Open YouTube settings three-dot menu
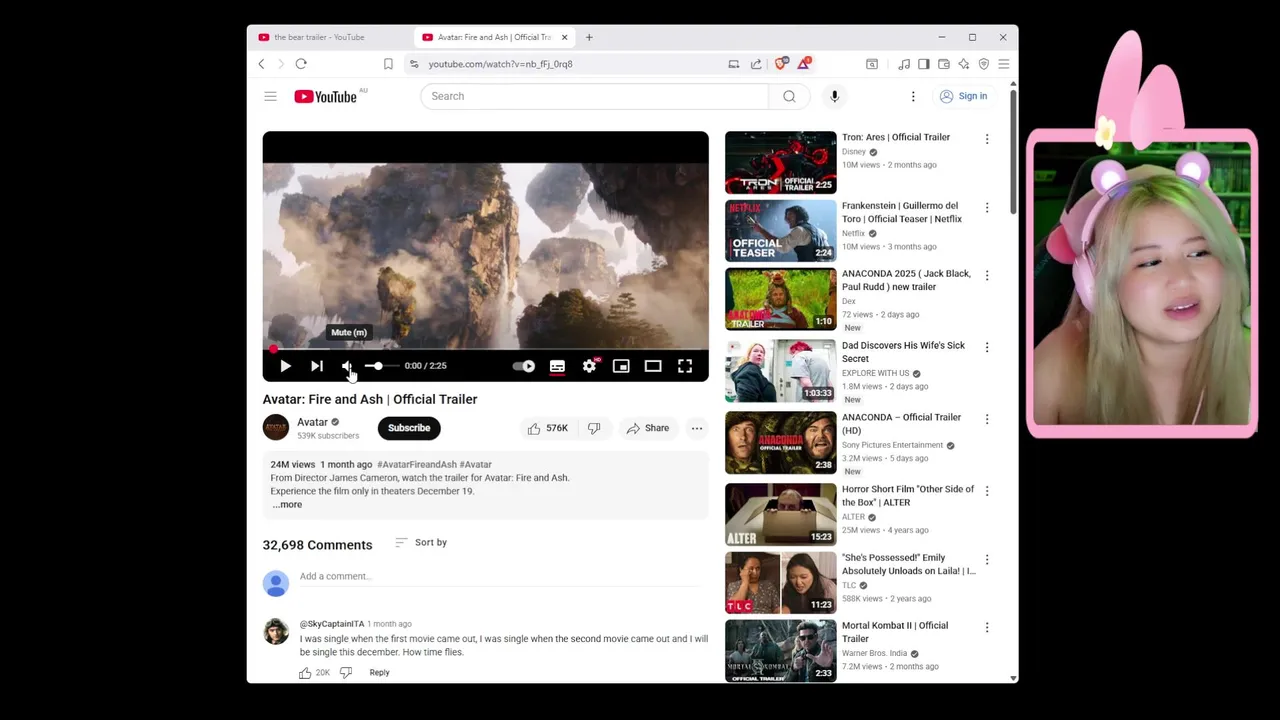Screen dimensions: 1280x720 913,96
